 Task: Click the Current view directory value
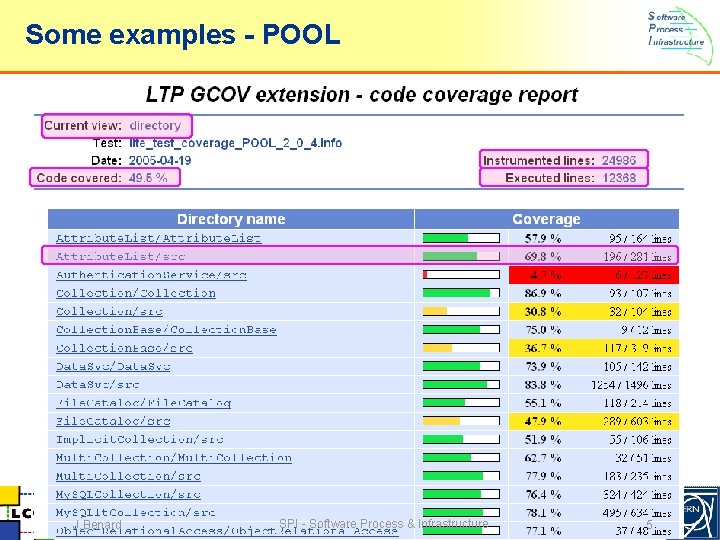coord(155,126)
